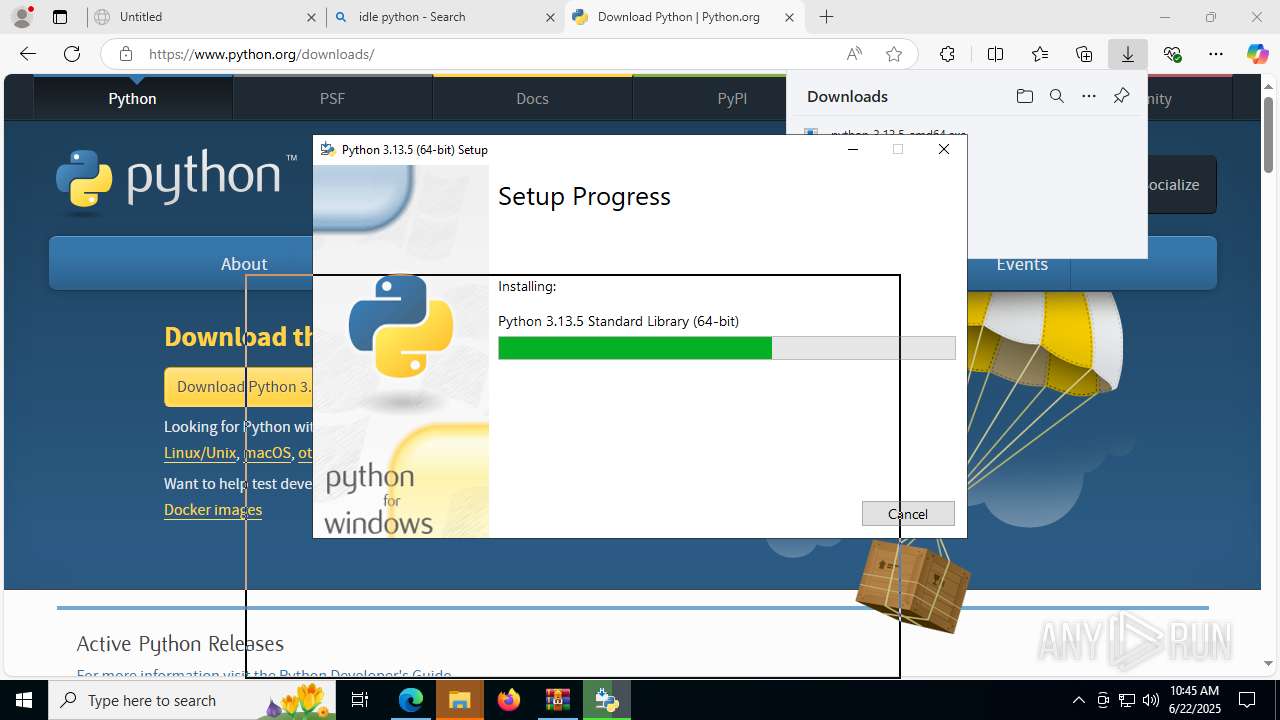Image resolution: width=1280 pixels, height=720 pixels.
Task: Open the Events menu on python.org
Action: point(1022,264)
